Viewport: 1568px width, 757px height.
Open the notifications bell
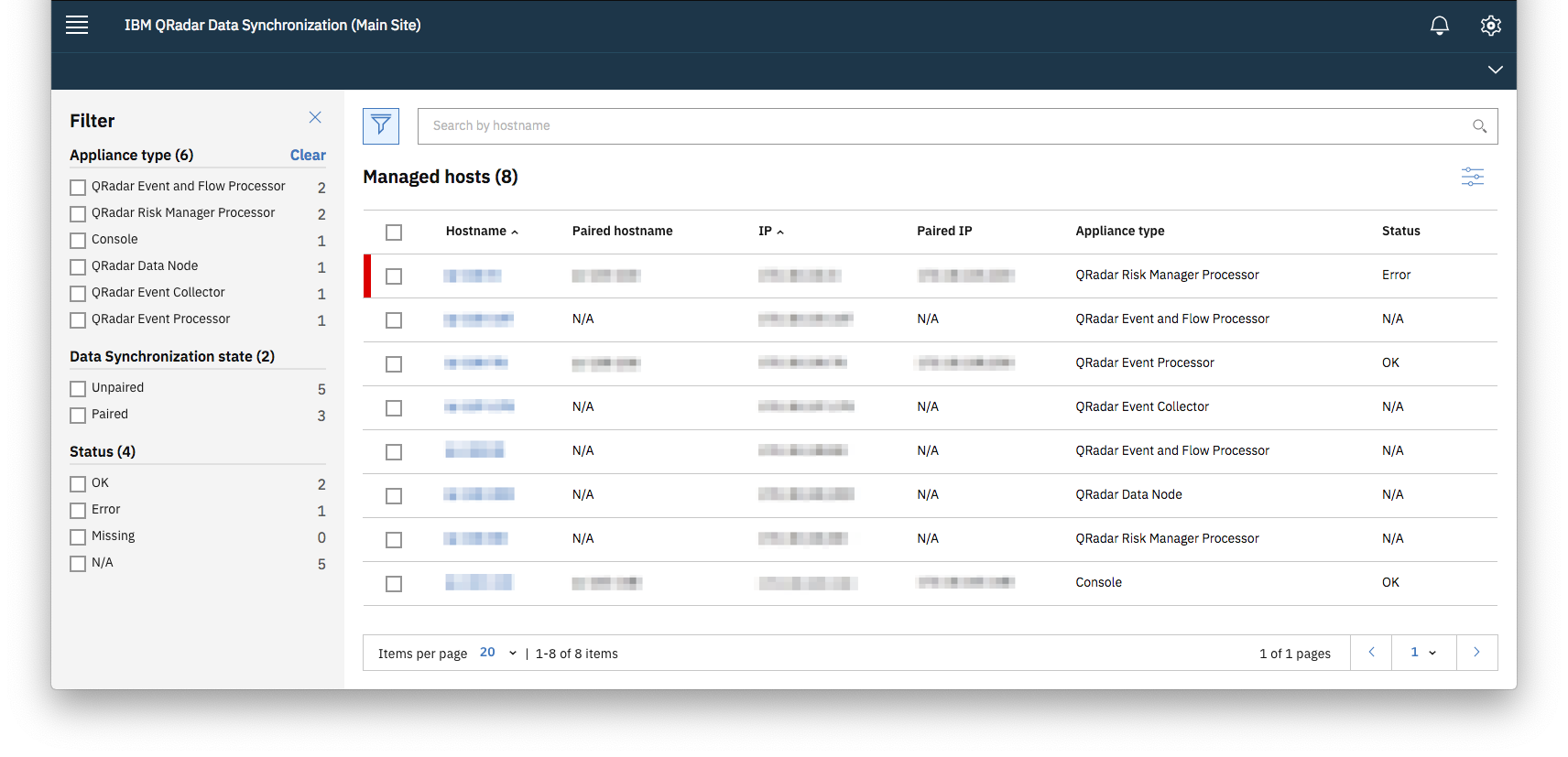pos(1440,26)
